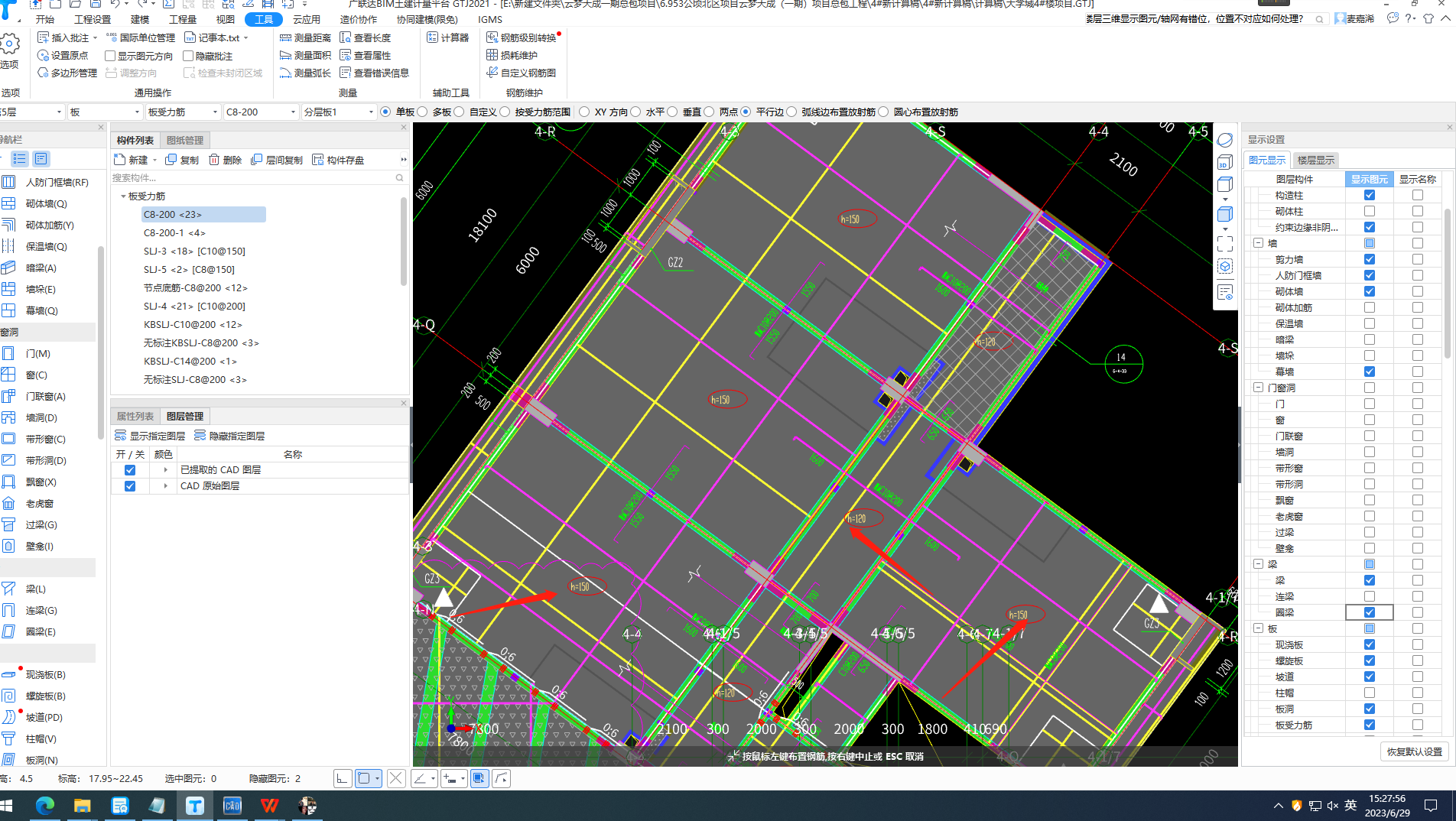Click 构件存盘 save component

pyautogui.click(x=338, y=160)
